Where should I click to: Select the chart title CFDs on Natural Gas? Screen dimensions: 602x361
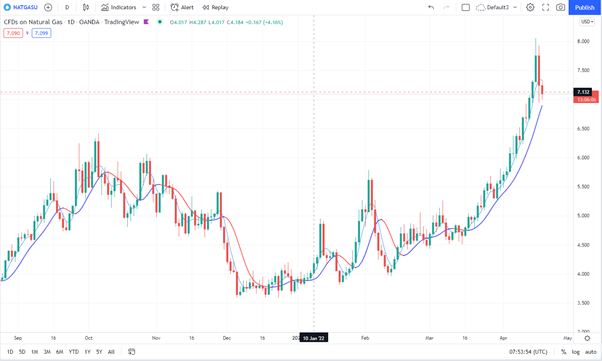(33, 22)
